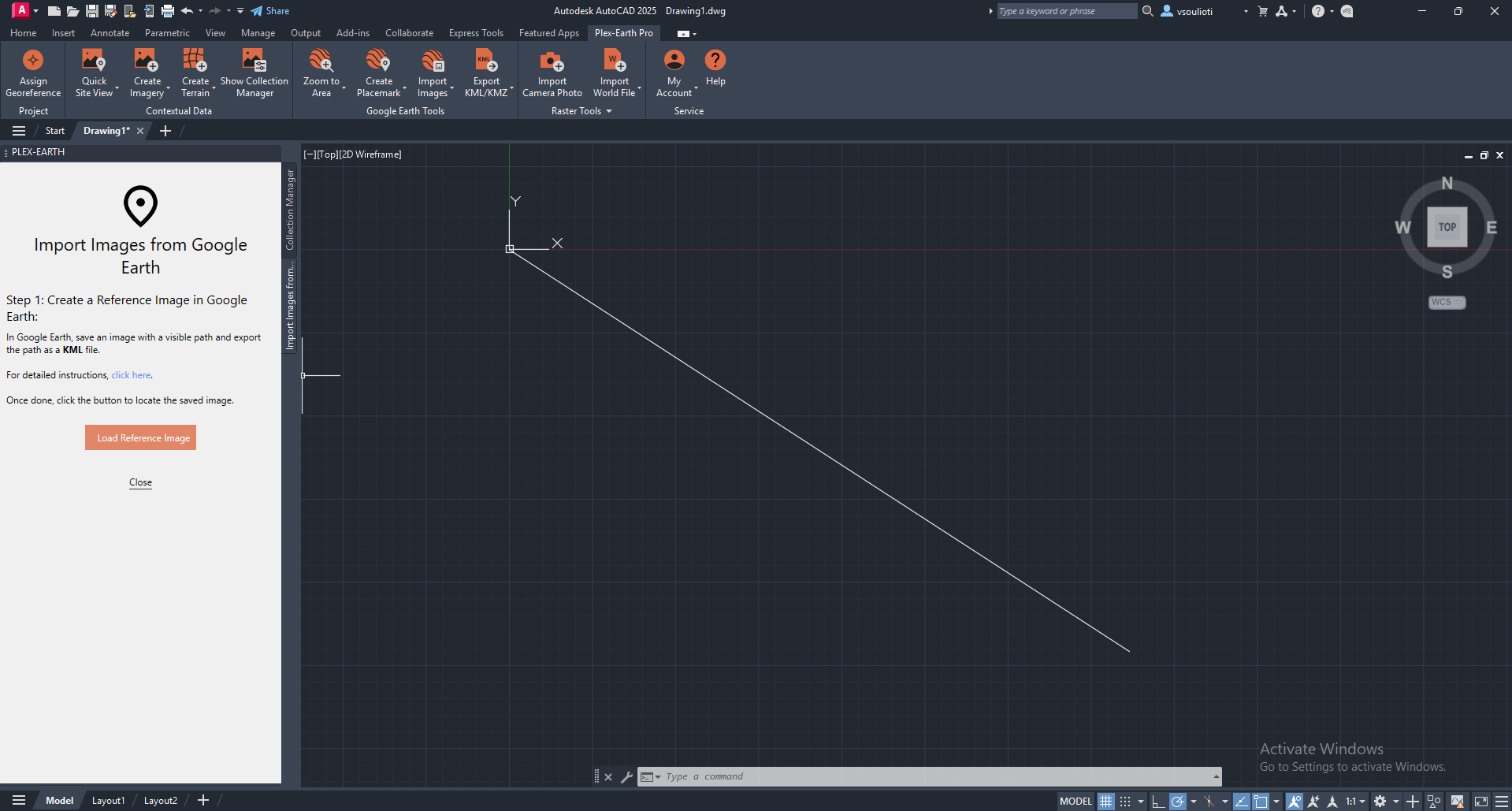This screenshot has height=811, width=1512.
Task: Open the Collection Manager side tab
Action: coord(290,209)
